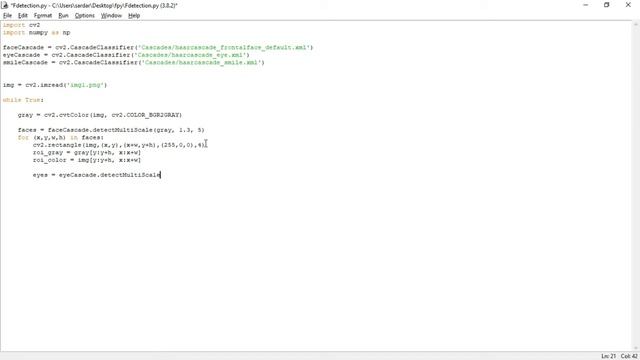Click the 'Ln: 21' status bar indicator
The height and width of the screenshot is (360, 640).
(x=608, y=356)
